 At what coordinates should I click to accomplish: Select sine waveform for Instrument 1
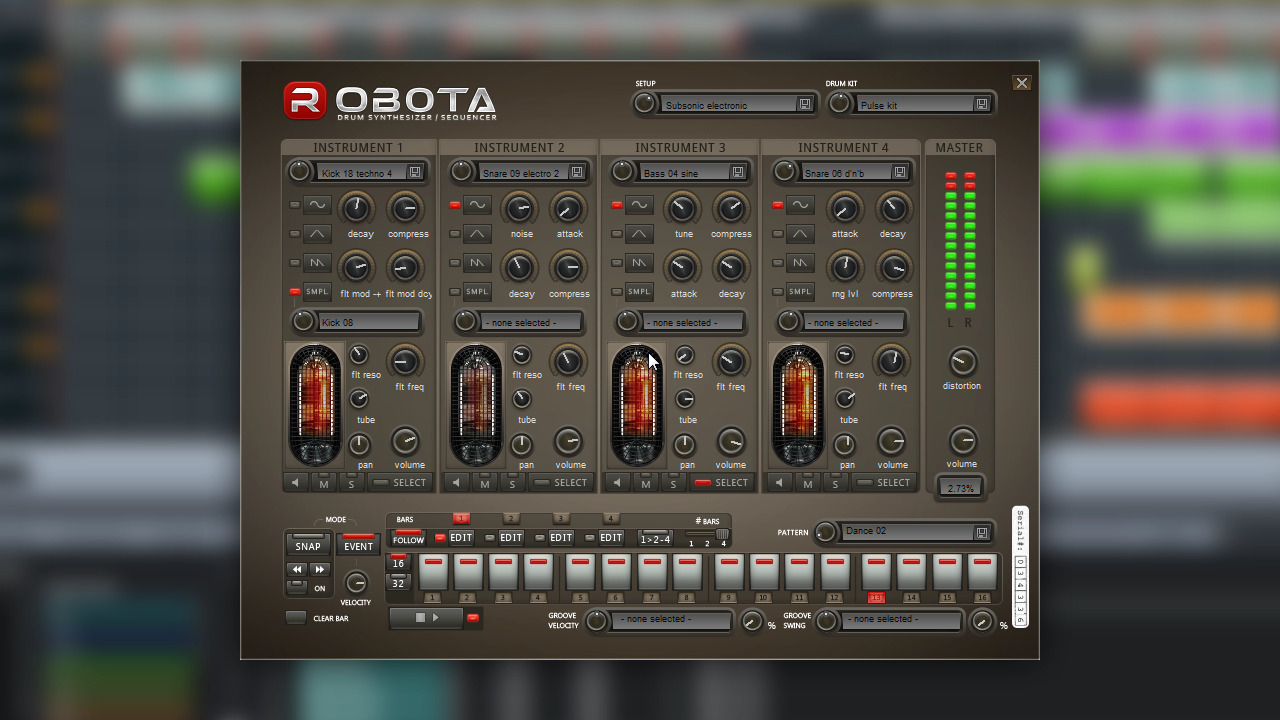click(x=317, y=205)
